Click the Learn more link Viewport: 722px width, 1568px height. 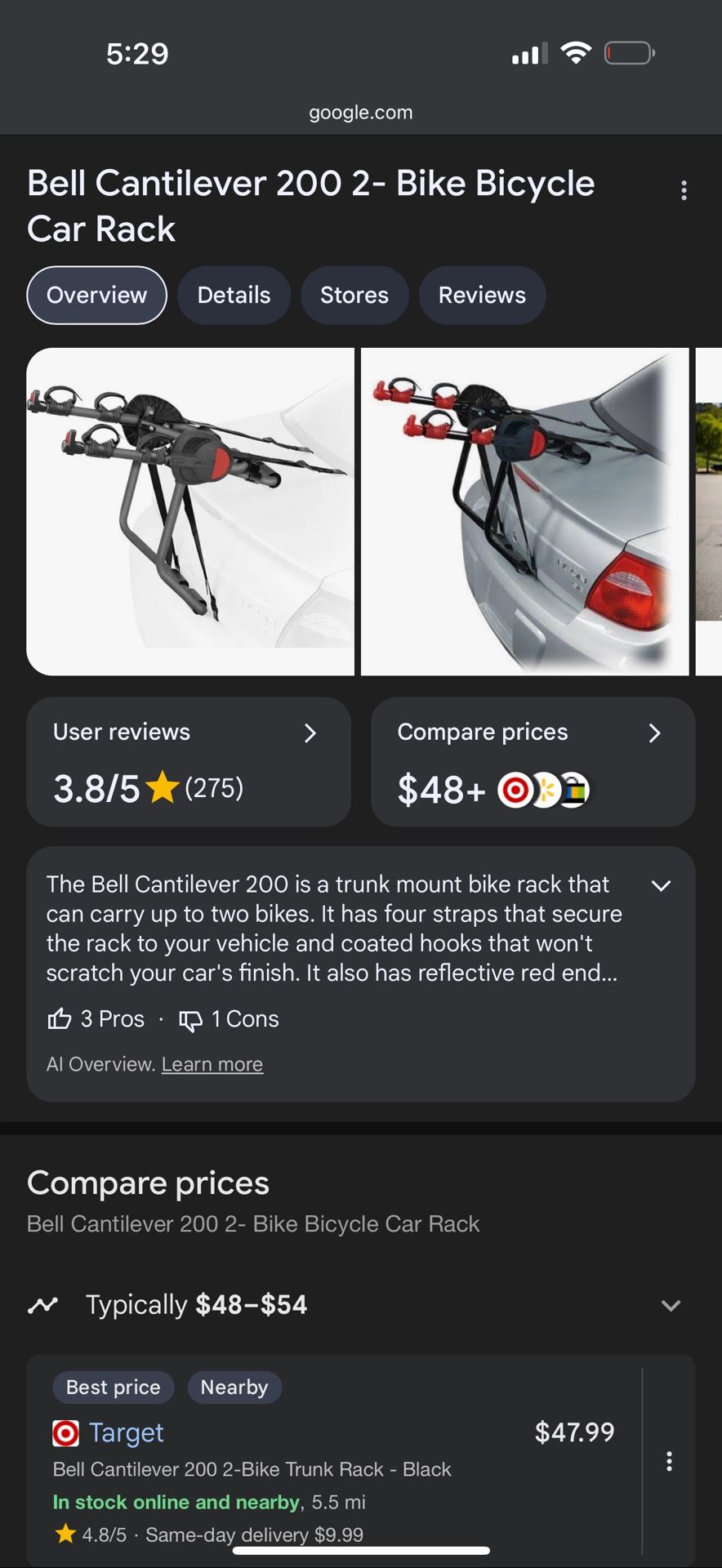(x=212, y=1064)
